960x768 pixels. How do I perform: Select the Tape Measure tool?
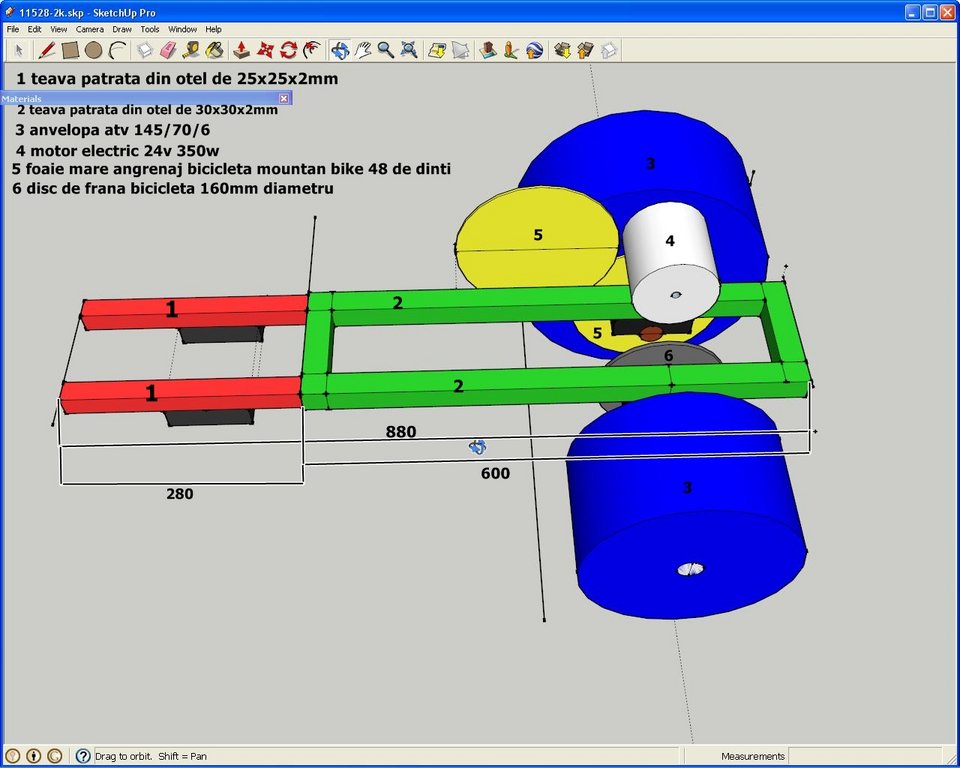point(191,50)
